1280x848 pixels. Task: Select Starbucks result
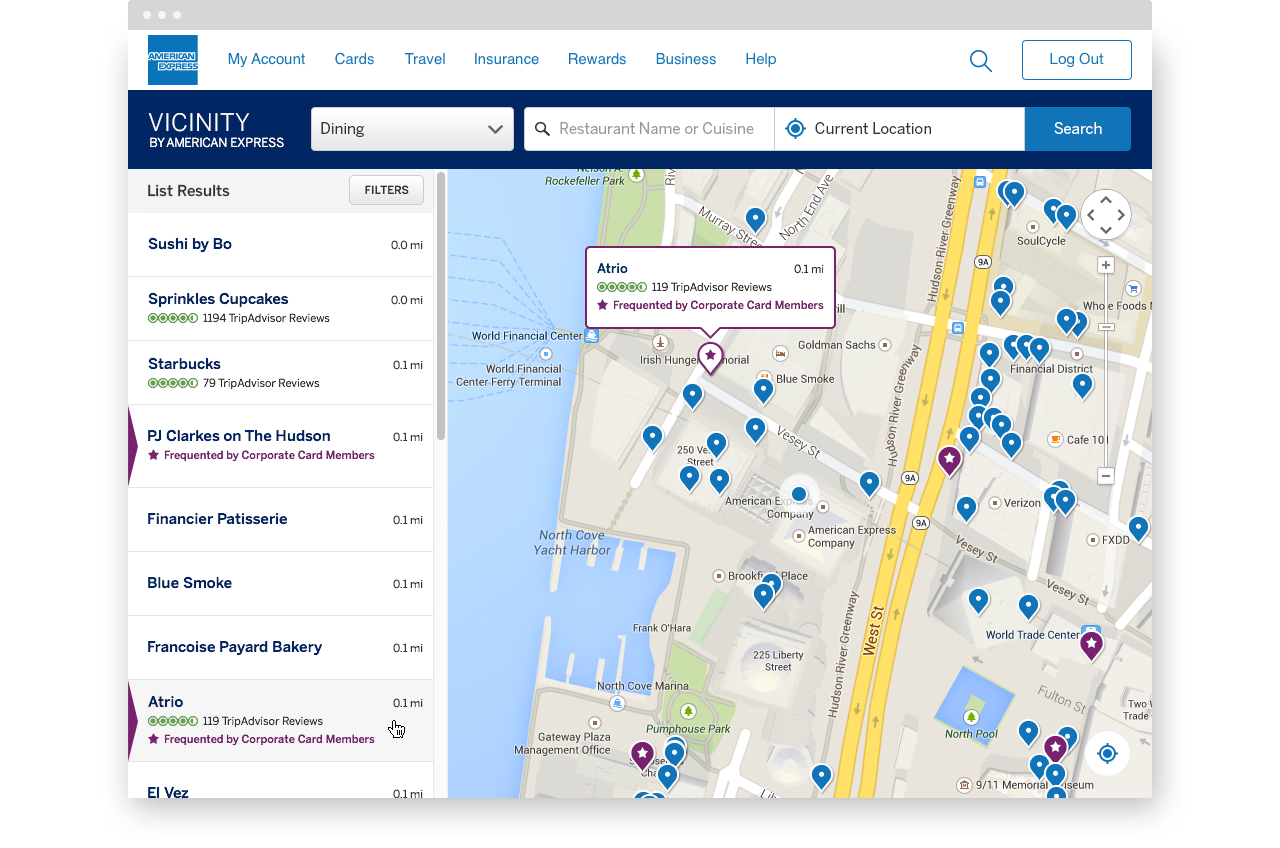pyautogui.click(x=281, y=373)
